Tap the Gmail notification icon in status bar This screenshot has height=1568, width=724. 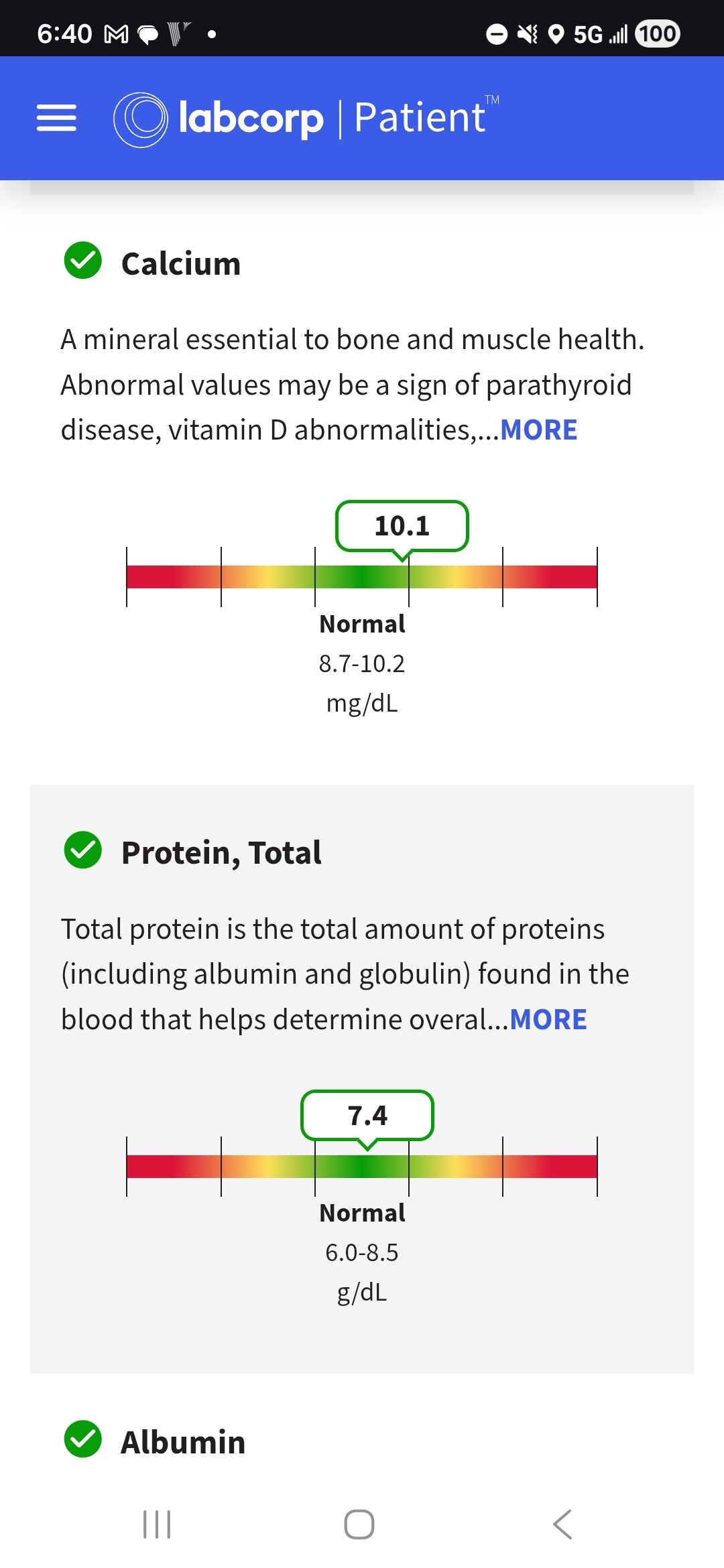tap(117, 34)
